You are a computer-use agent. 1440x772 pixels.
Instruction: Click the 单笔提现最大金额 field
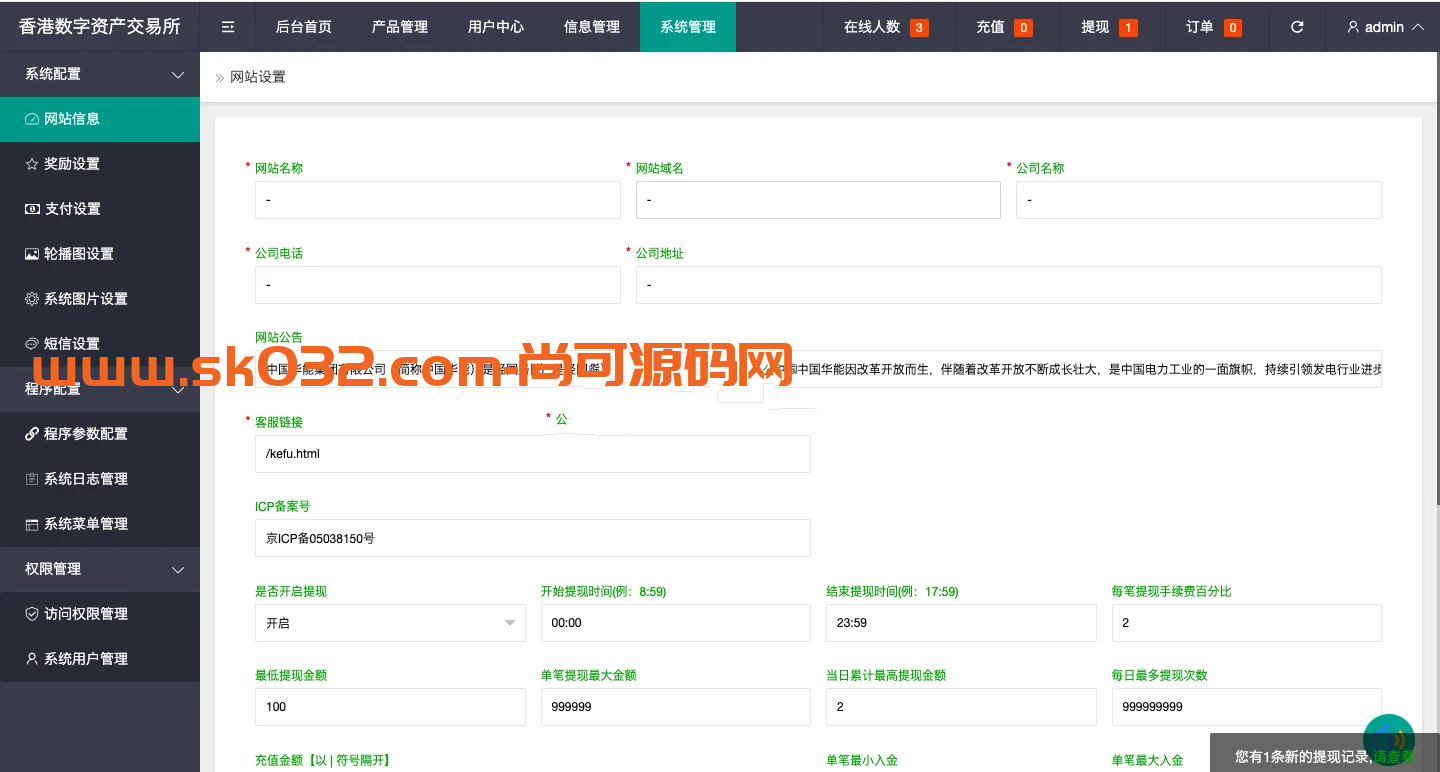676,707
